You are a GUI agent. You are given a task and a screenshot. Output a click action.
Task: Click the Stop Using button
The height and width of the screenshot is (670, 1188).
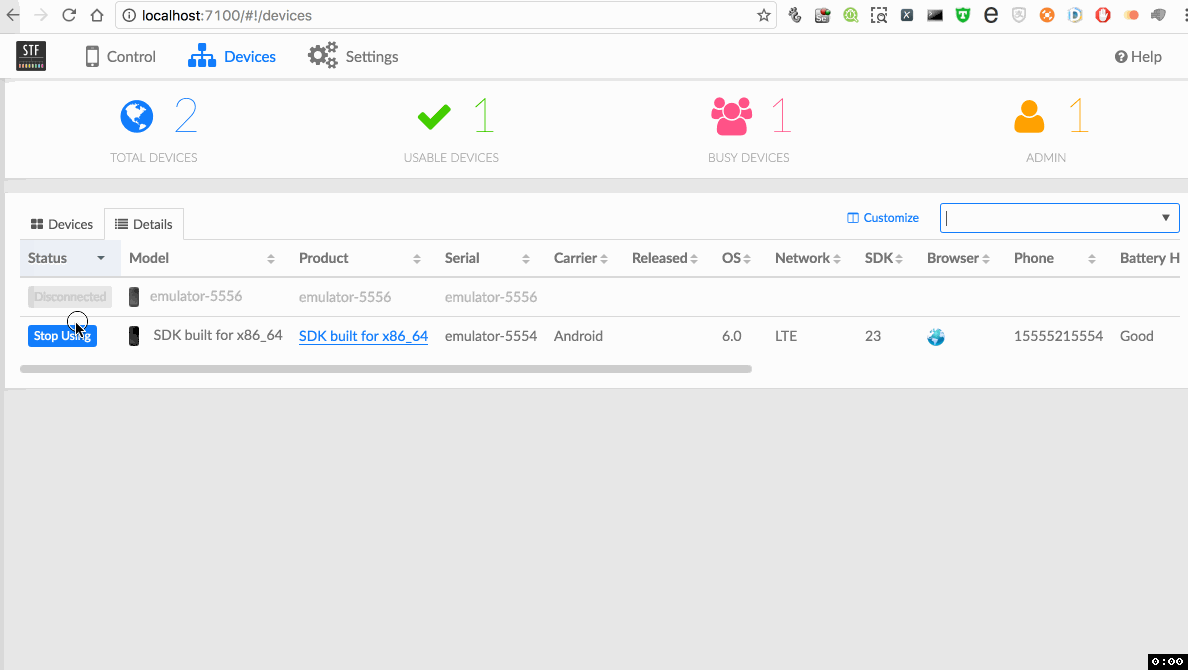(x=62, y=336)
